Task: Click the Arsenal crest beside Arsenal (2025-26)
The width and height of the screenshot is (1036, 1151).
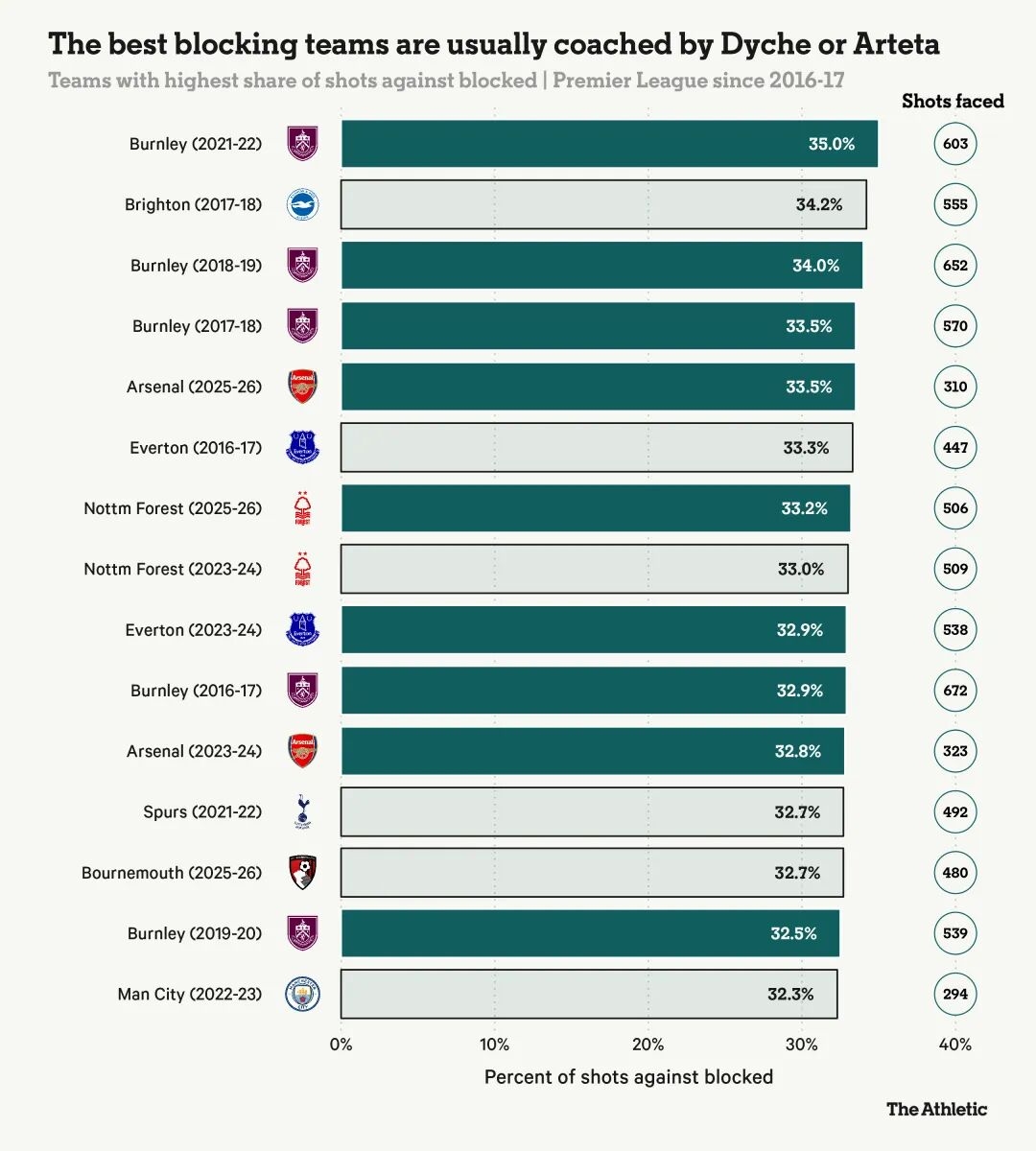Action: point(302,387)
